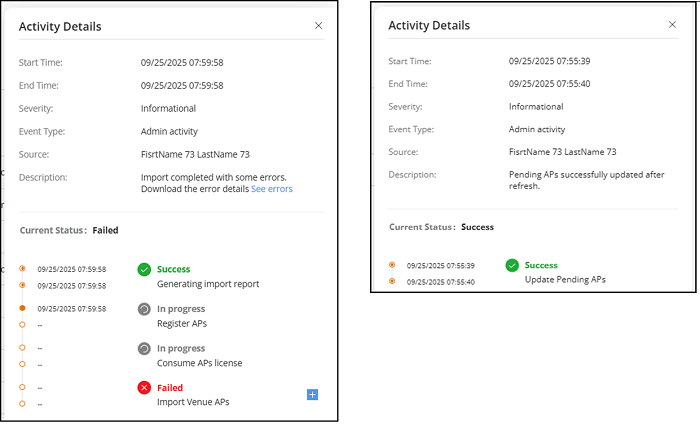Close the Activity Details panel showing Success status
Viewport: 700px width, 426px height.
click(x=672, y=25)
